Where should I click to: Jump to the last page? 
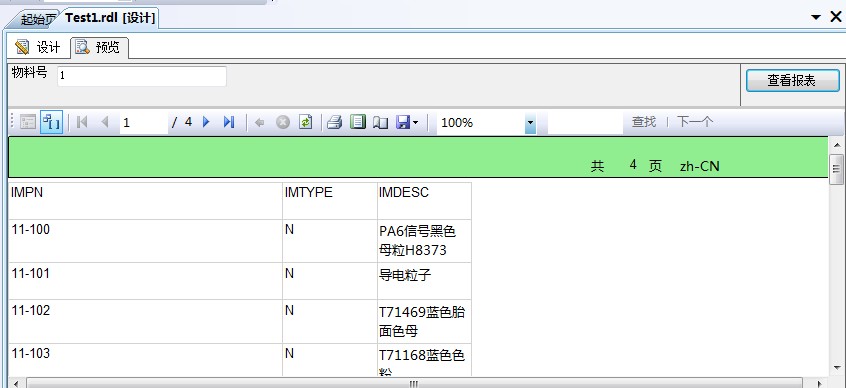[x=229, y=122]
